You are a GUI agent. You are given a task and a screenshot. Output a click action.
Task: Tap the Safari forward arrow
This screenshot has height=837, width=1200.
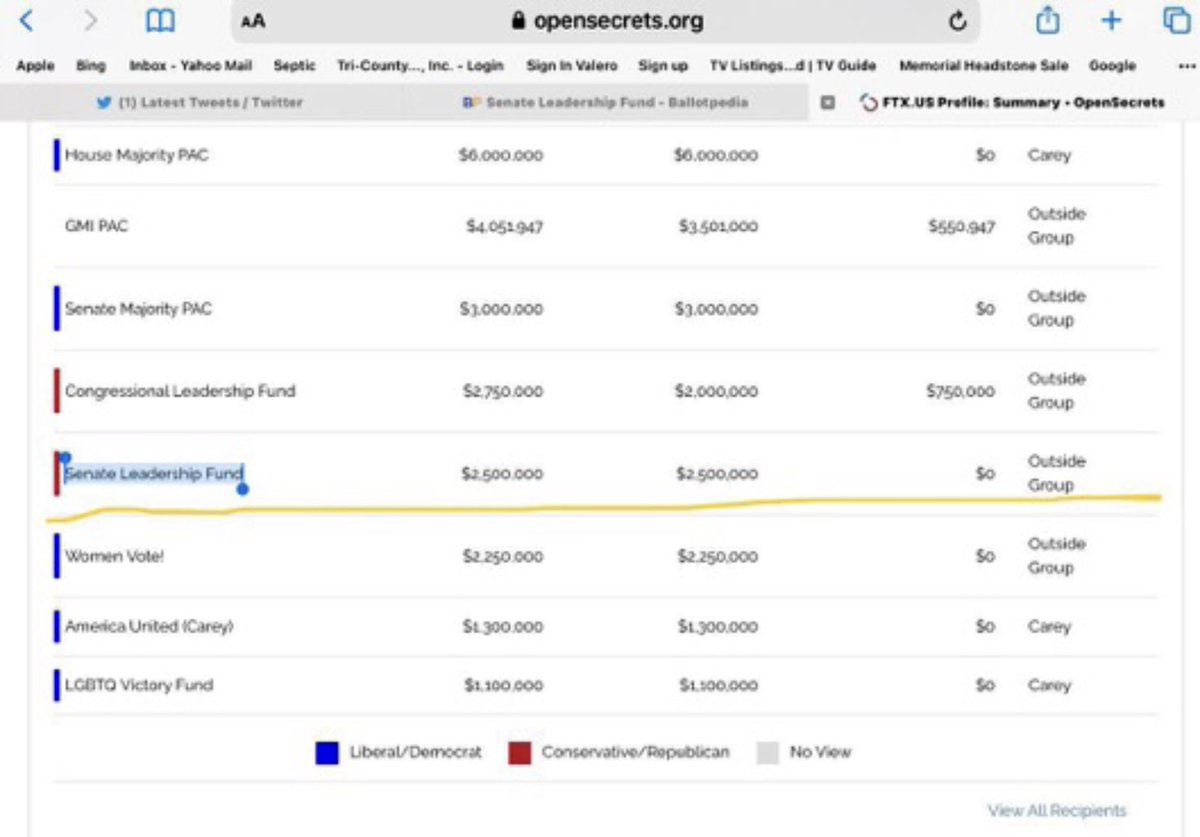91,20
